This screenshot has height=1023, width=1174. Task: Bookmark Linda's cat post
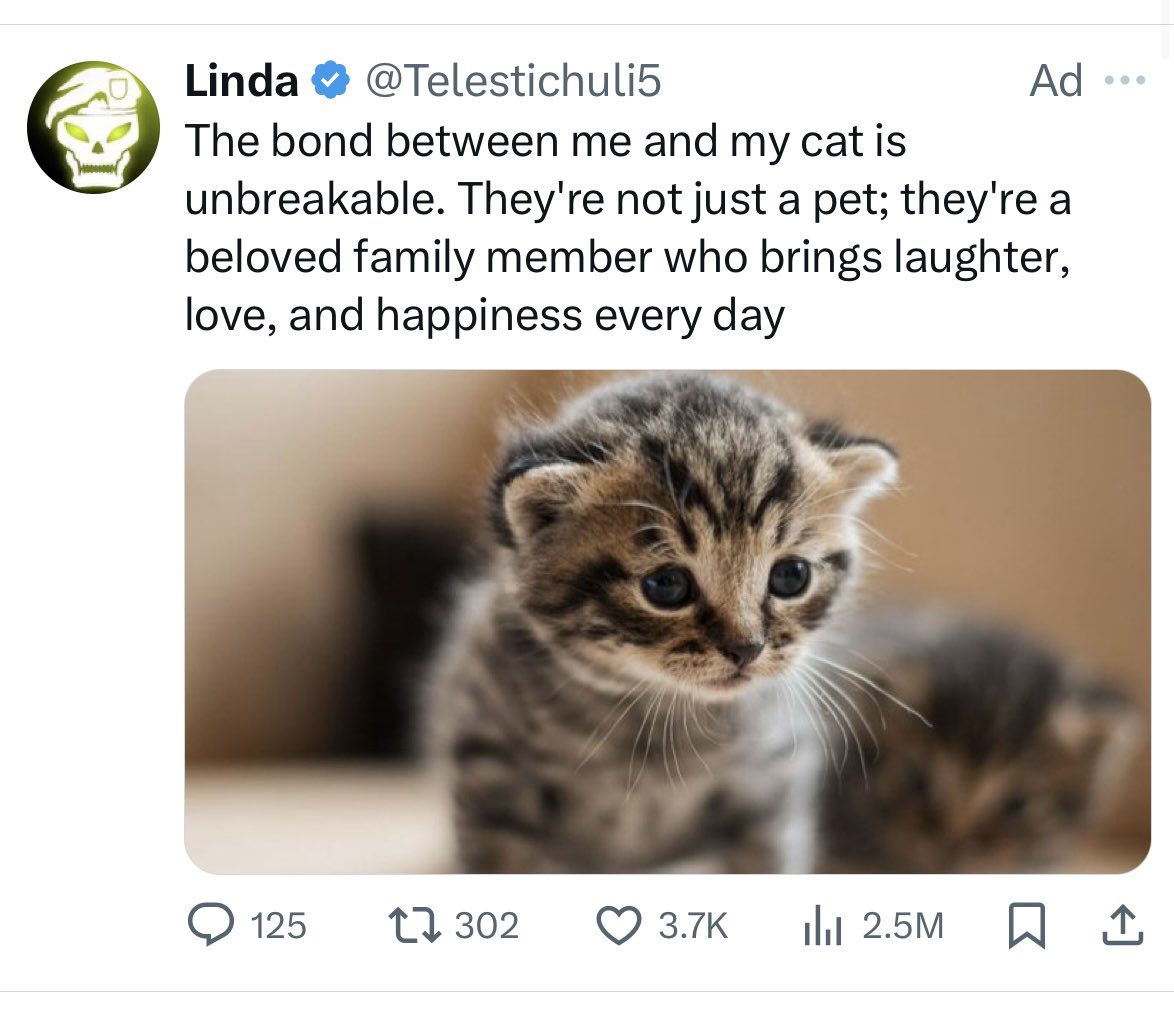coord(1025,926)
